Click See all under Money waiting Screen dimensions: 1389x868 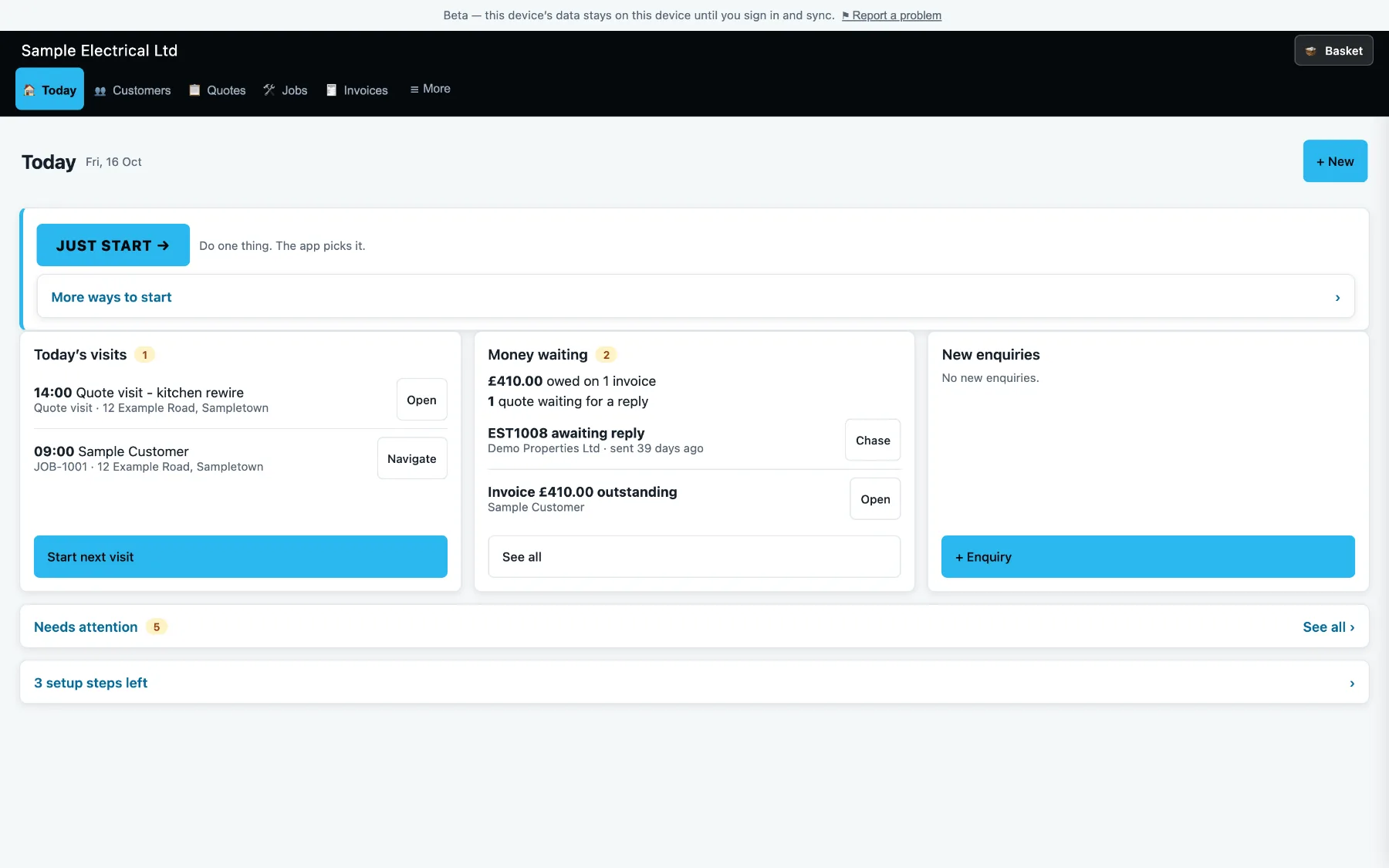tap(694, 556)
